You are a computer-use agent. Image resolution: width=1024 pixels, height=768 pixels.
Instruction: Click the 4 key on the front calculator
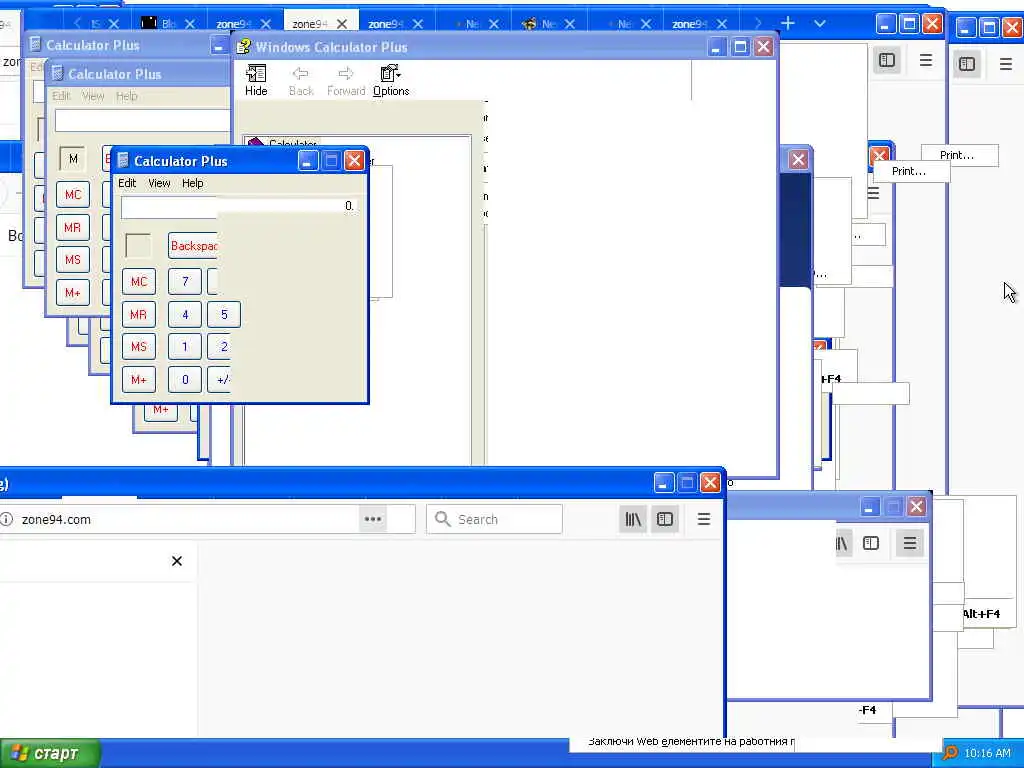point(185,315)
